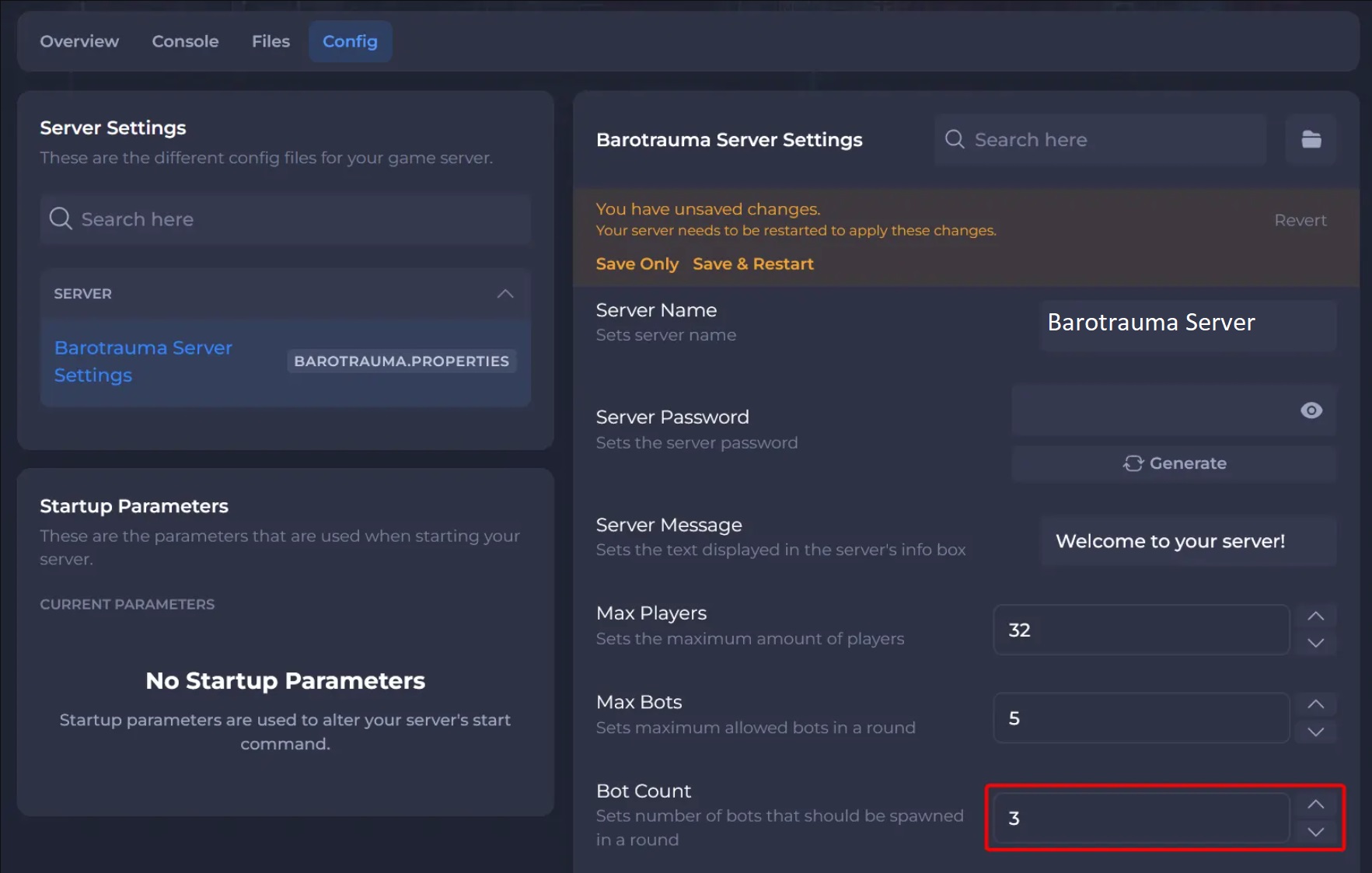
Task: Collapse the SERVER section chevron
Action: 505,294
